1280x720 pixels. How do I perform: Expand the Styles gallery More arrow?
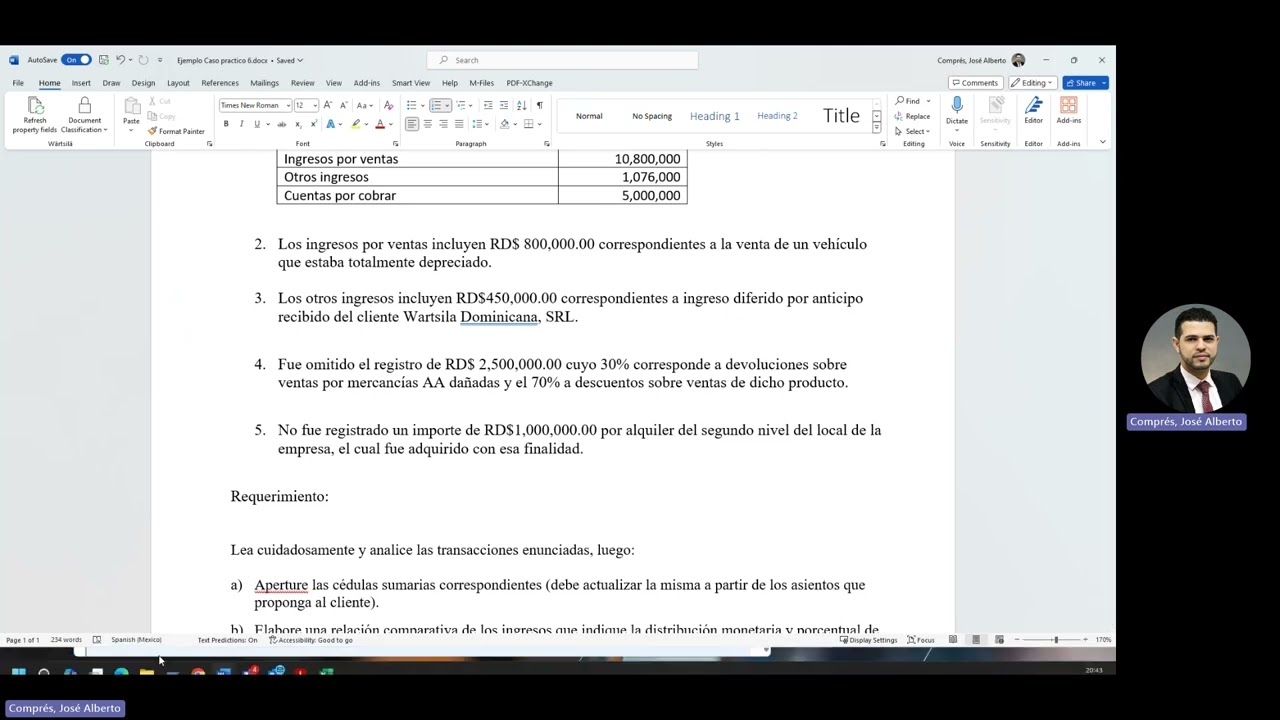(x=877, y=129)
